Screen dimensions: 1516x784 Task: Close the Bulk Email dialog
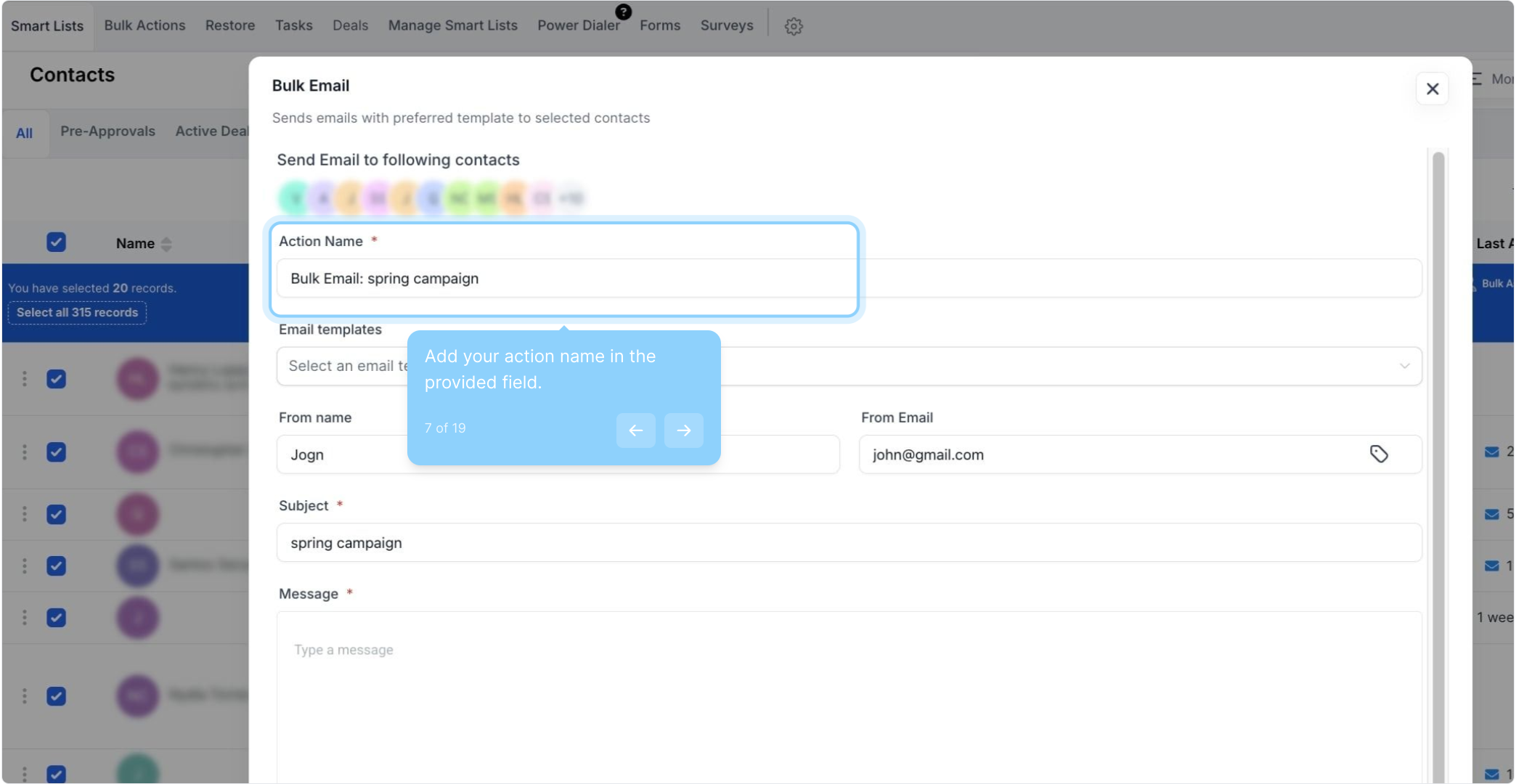(1432, 89)
